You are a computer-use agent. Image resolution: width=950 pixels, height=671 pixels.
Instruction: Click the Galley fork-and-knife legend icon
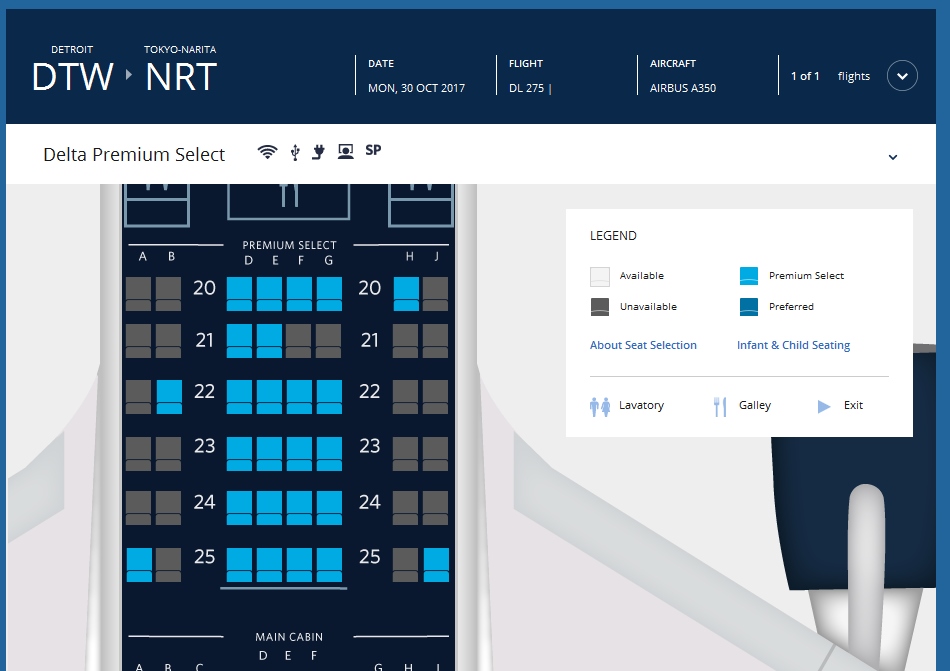(719, 406)
